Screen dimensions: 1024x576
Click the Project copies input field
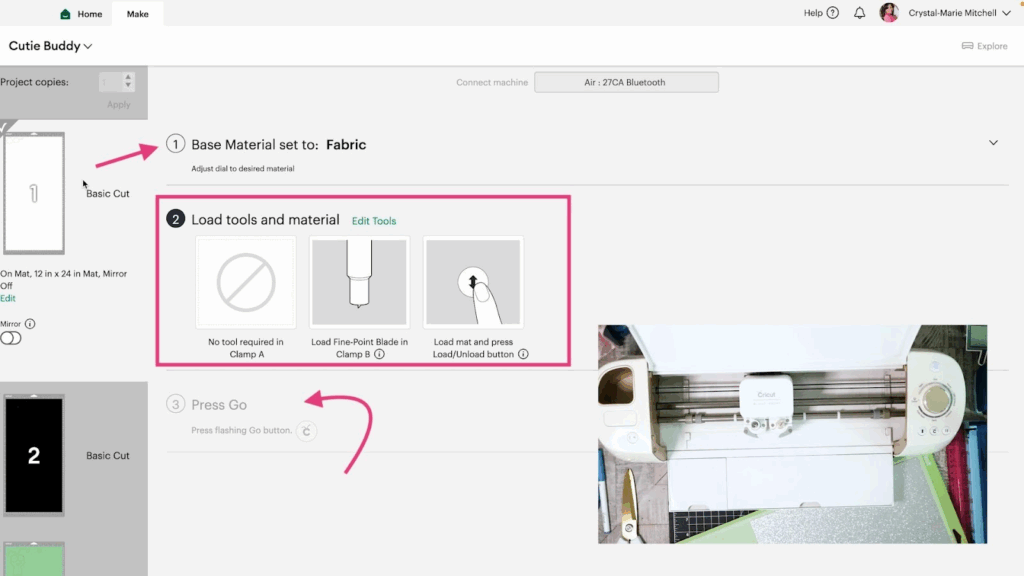point(111,82)
